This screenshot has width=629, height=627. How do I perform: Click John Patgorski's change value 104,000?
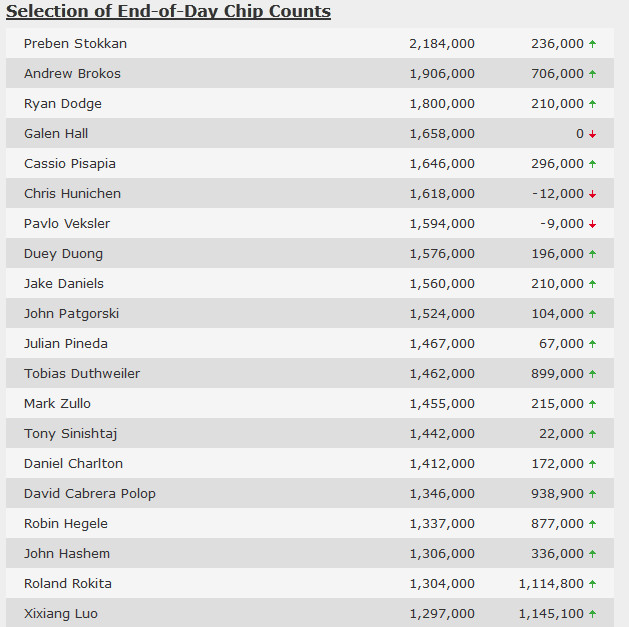pyautogui.click(x=558, y=314)
